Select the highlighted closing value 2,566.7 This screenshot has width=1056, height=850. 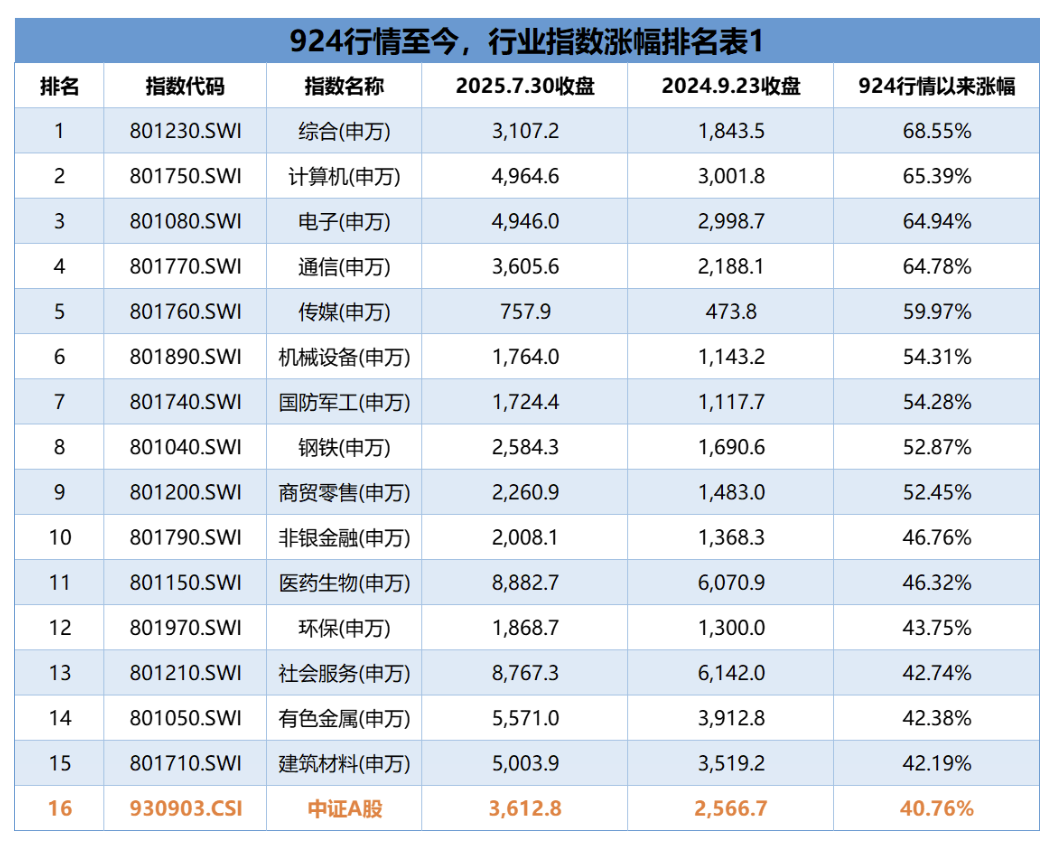point(731,808)
